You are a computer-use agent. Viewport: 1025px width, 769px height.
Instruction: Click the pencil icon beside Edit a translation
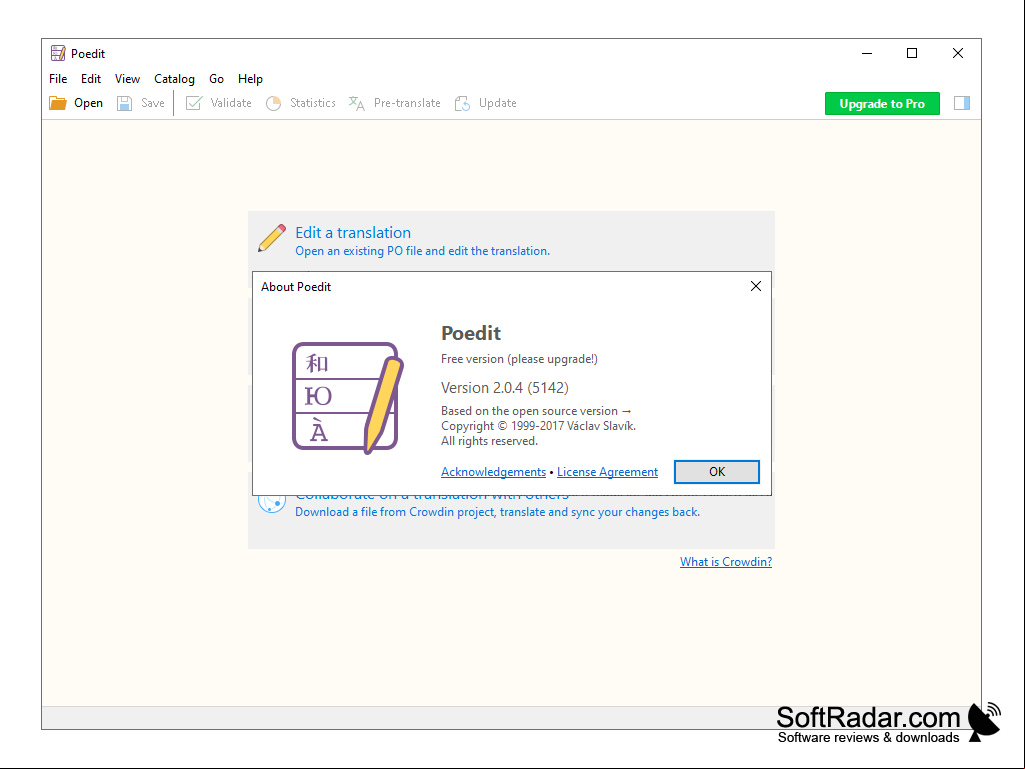(x=272, y=238)
